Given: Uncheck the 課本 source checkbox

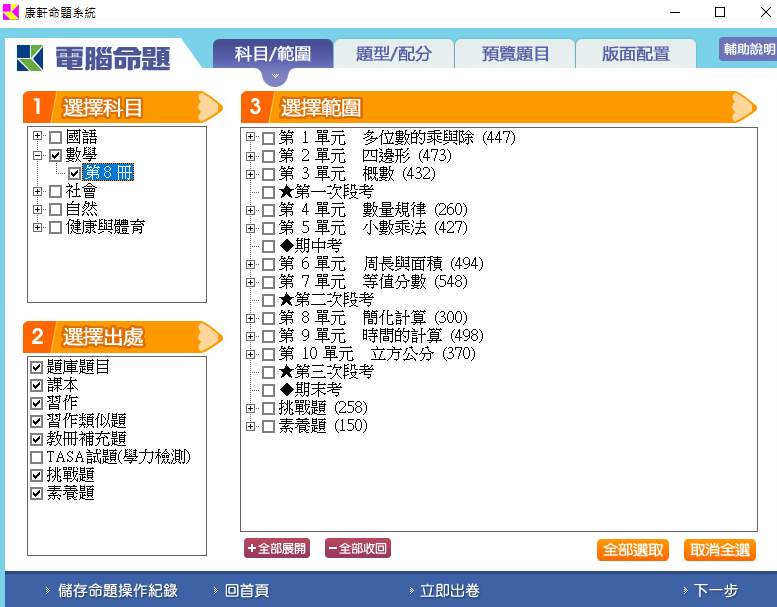Looking at the screenshot, I should 37,385.
